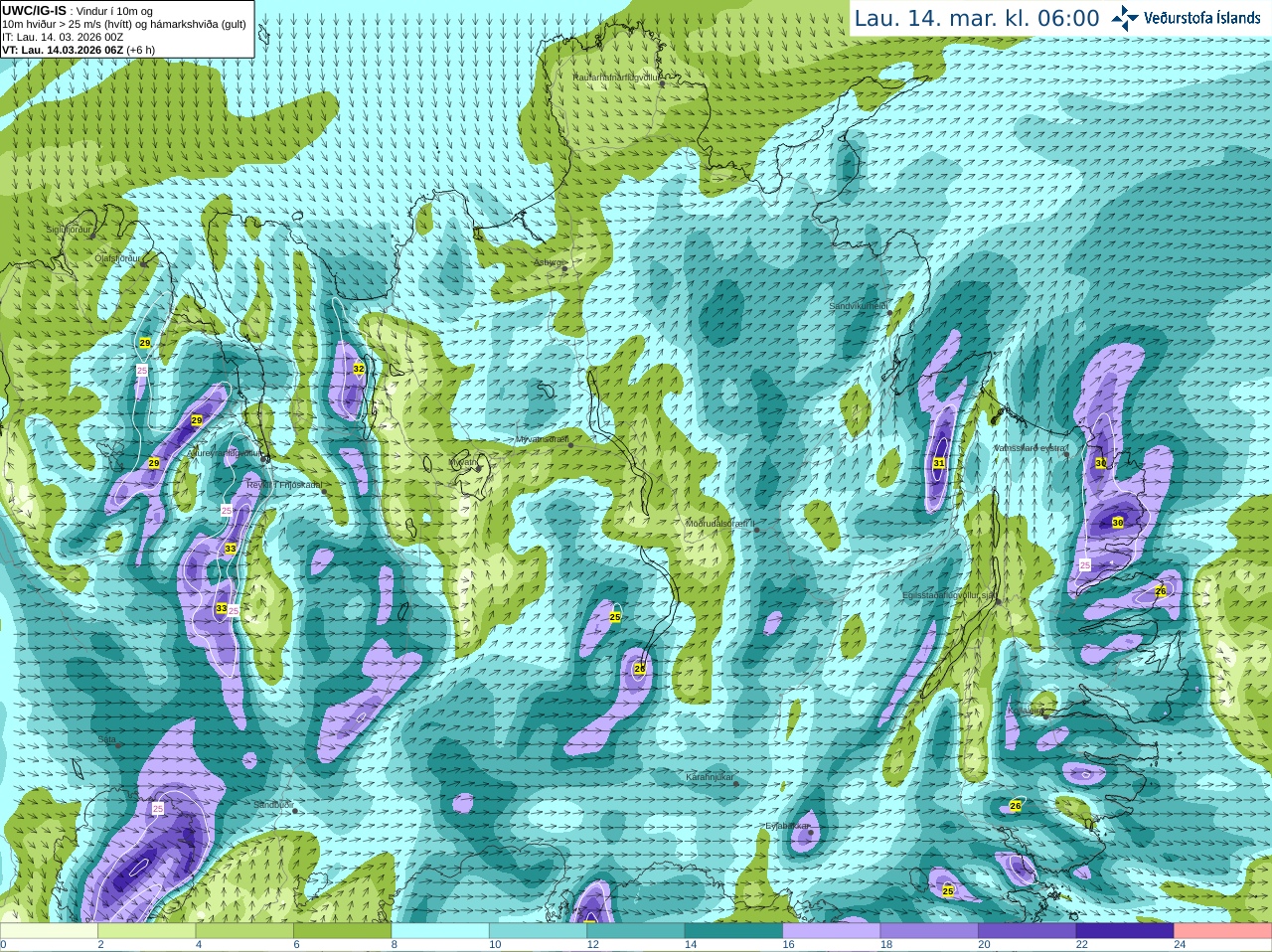Pick the 22–24 m/s dark violet legend swatch
1272x952 pixels.
(1125, 931)
